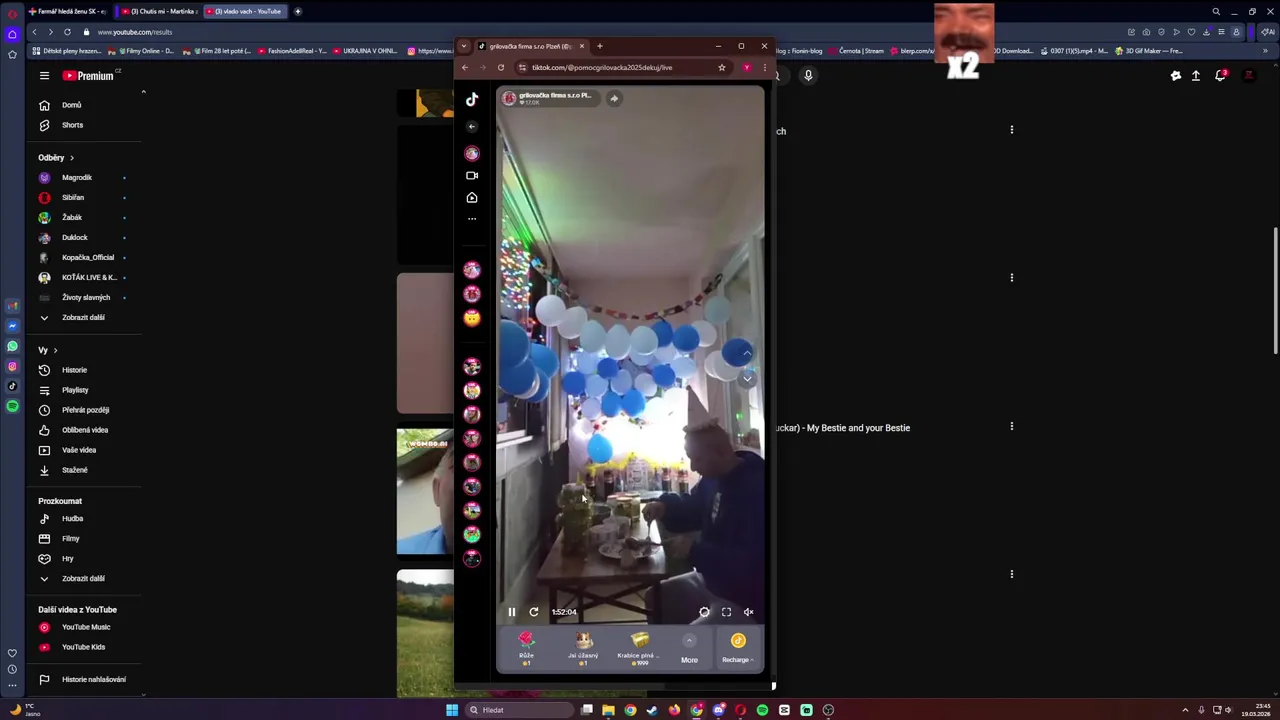The image size is (1280, 720).
Task: Click the back arrow in the TikTok sidebar
Action: click(x=472, y=126)
